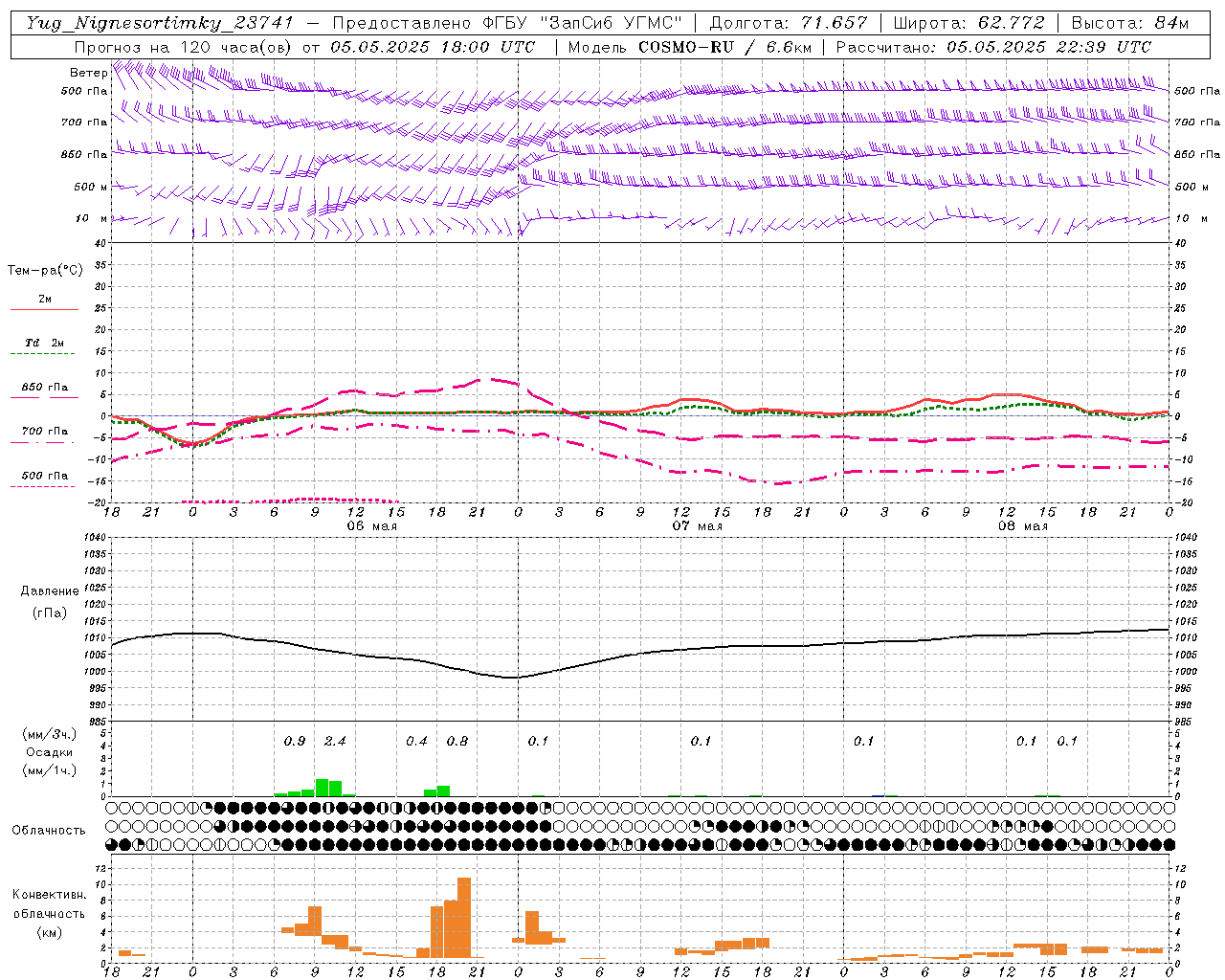Click the 0.4 three-hour precipitation value
The height and width of the screenshot is (980, 1225).
pyautogui.click(x=416, y=741)
